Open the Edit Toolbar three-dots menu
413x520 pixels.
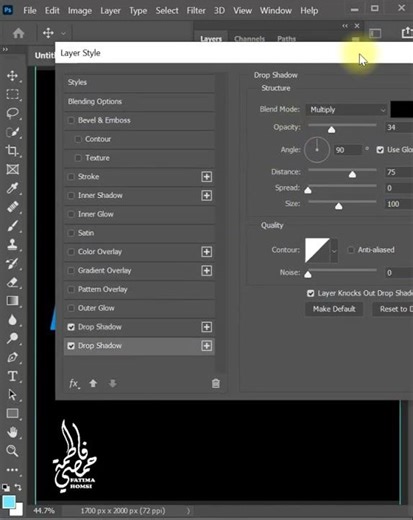(12, 470)
